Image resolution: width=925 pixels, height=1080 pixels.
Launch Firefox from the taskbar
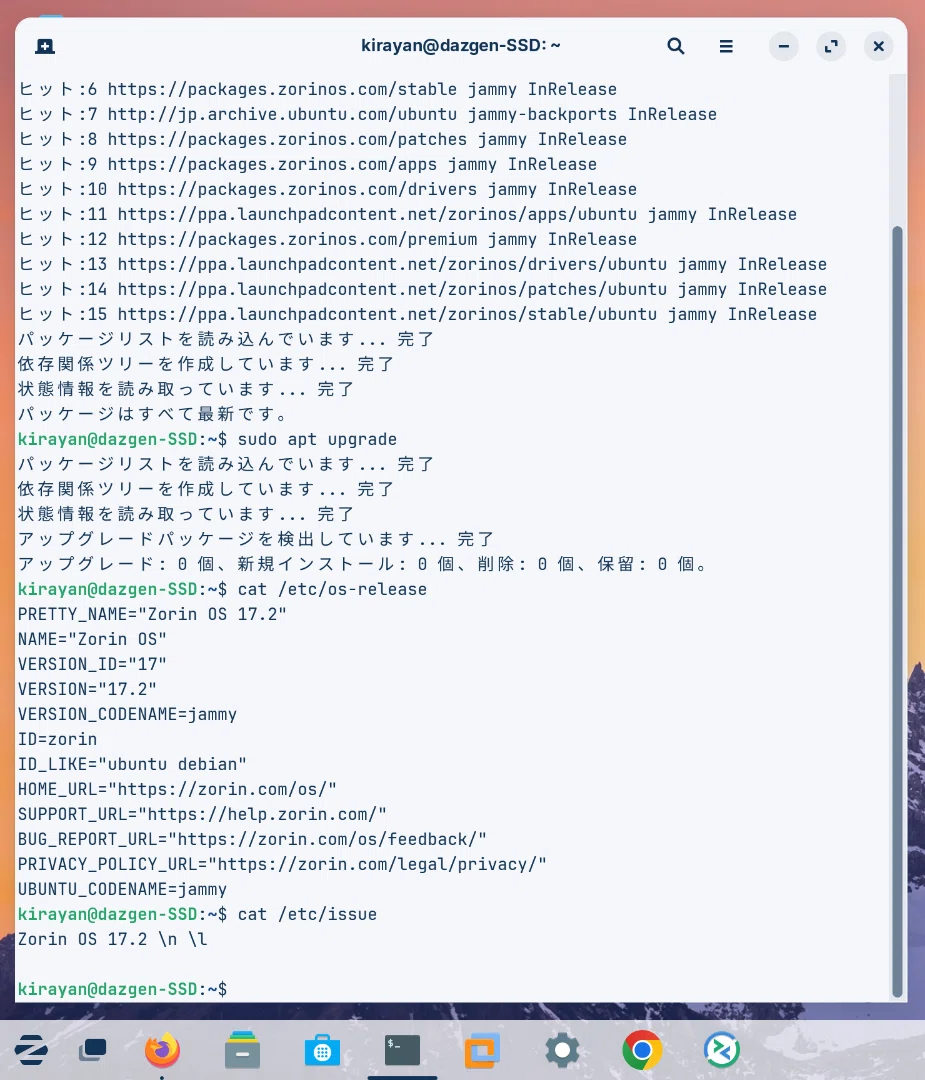(162, 1050)
